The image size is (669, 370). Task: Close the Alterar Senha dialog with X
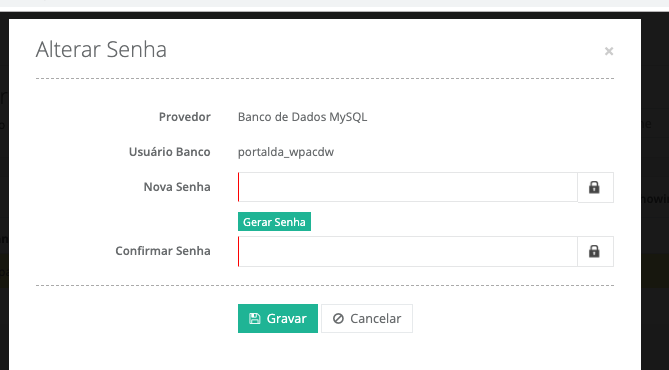click(x=609, y=51)
